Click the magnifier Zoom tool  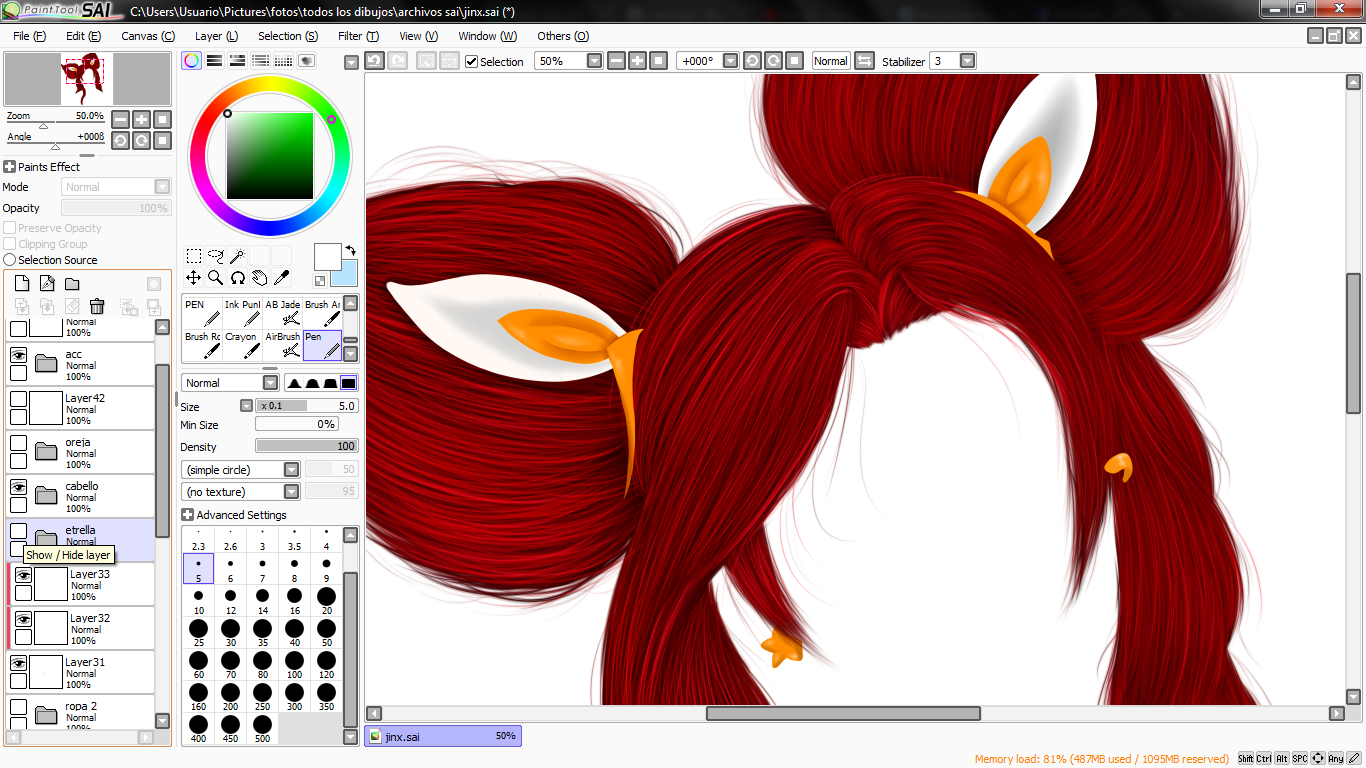click(215, 278)
